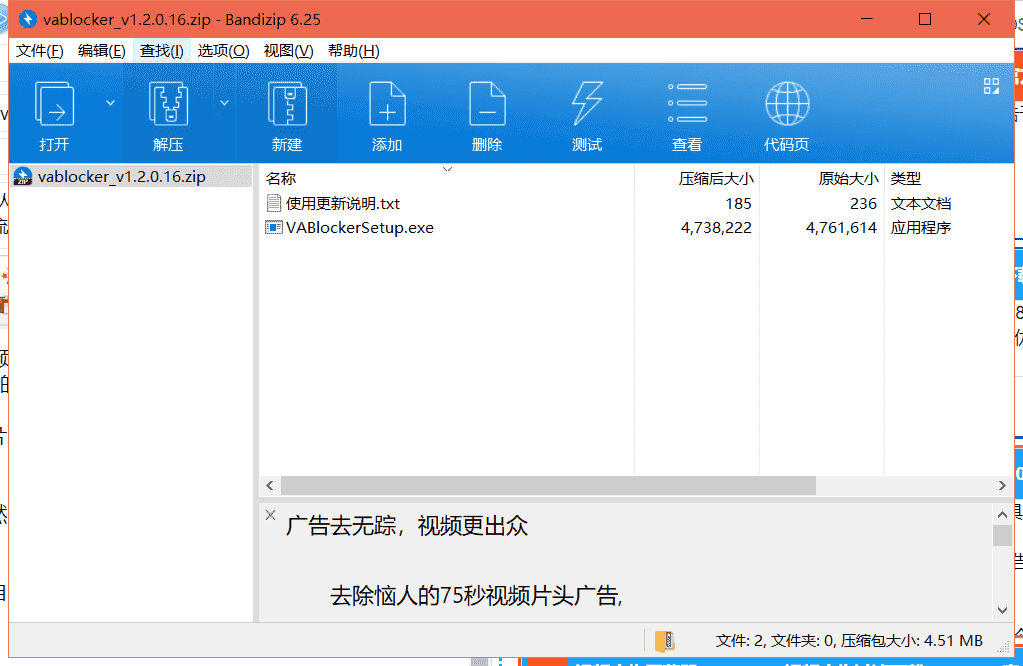This screenshot has width=1023, height=666.
Task: Click the archive icon in the status bar
Action: [x=665, y=641]
